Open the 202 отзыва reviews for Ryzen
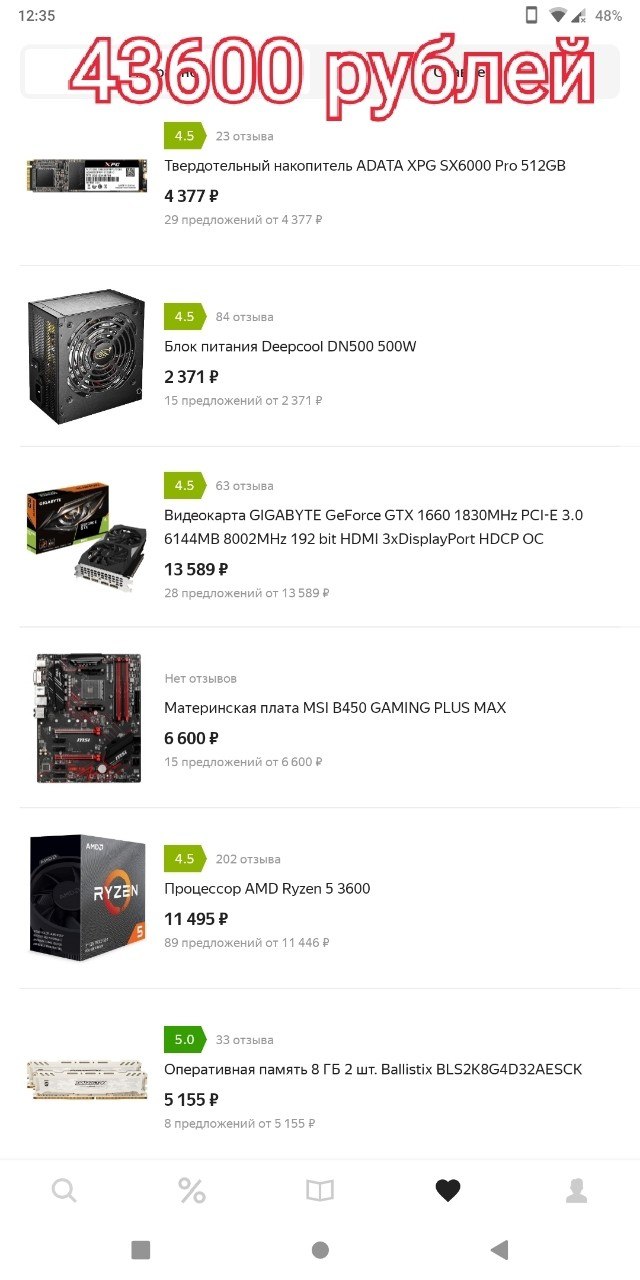The image size is (640, 1280). pyautogui.click(x=248, y=859)
